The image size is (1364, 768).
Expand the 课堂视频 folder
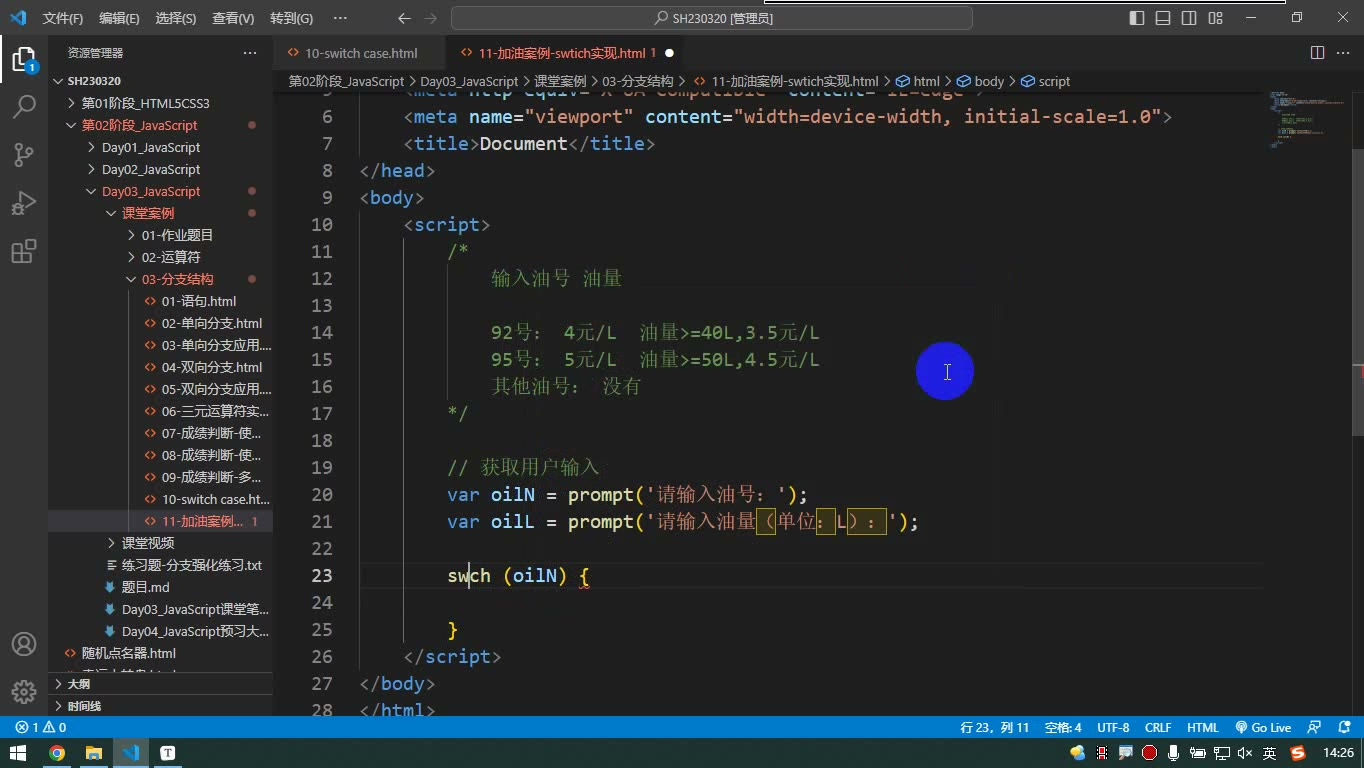pyautogui.click(x=148, y=543)
